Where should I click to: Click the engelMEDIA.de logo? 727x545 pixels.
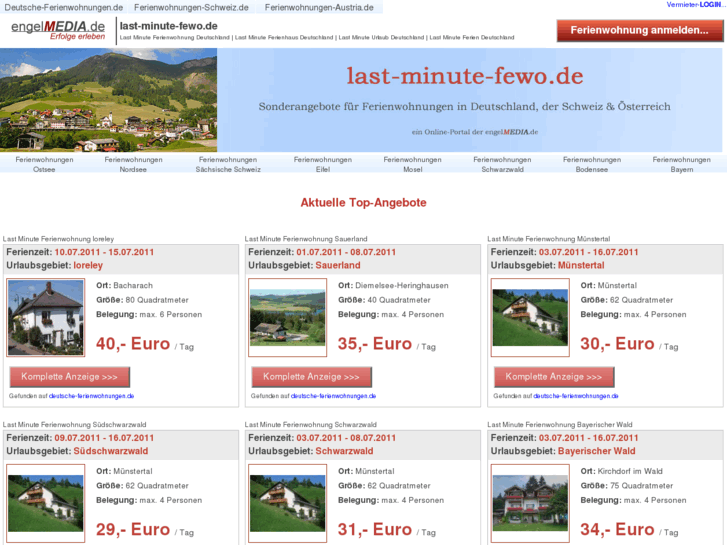coord(58,30)
